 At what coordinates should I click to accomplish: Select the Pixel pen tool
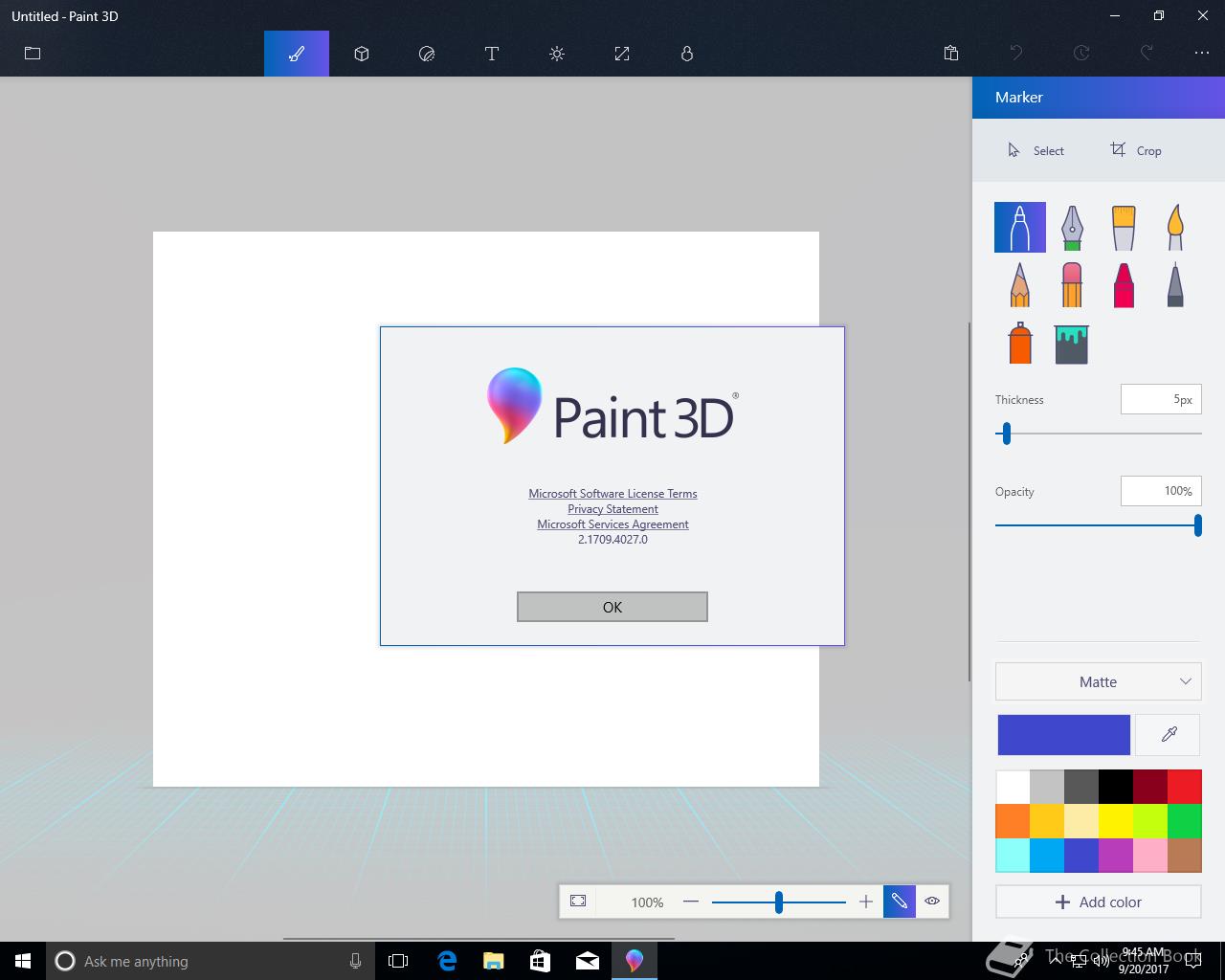pyautogui.click(x=1175, y=284)
